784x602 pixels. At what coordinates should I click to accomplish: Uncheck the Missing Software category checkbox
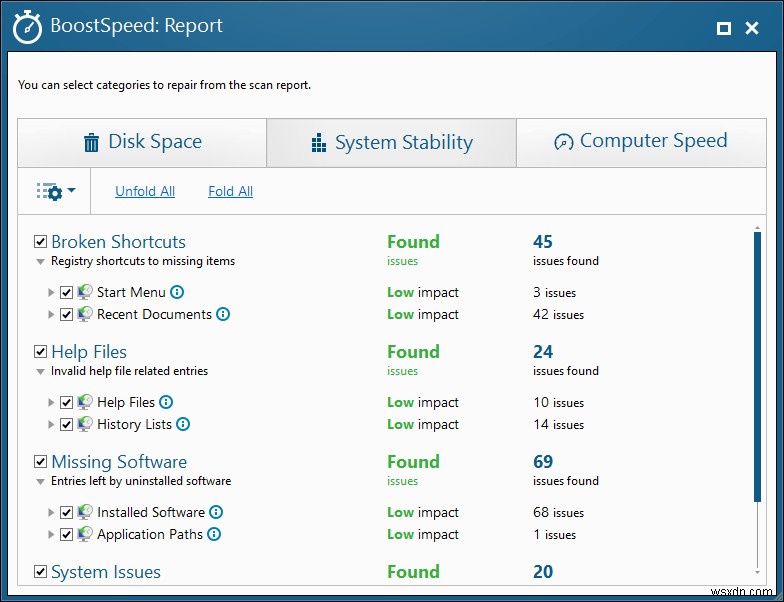pos(40,462)
